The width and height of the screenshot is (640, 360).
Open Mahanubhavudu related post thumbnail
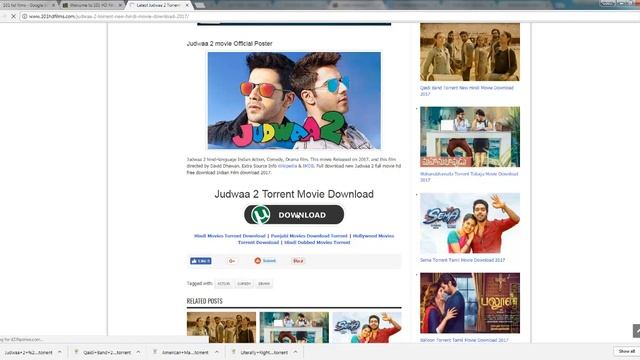(x=294, y=327)
